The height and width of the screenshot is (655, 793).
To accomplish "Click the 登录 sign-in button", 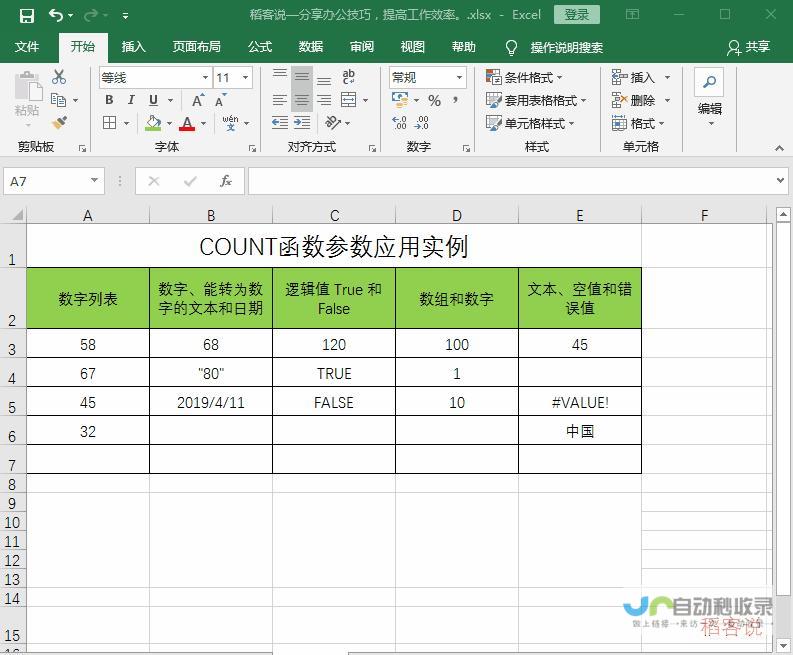I will [x=577, y=15].
